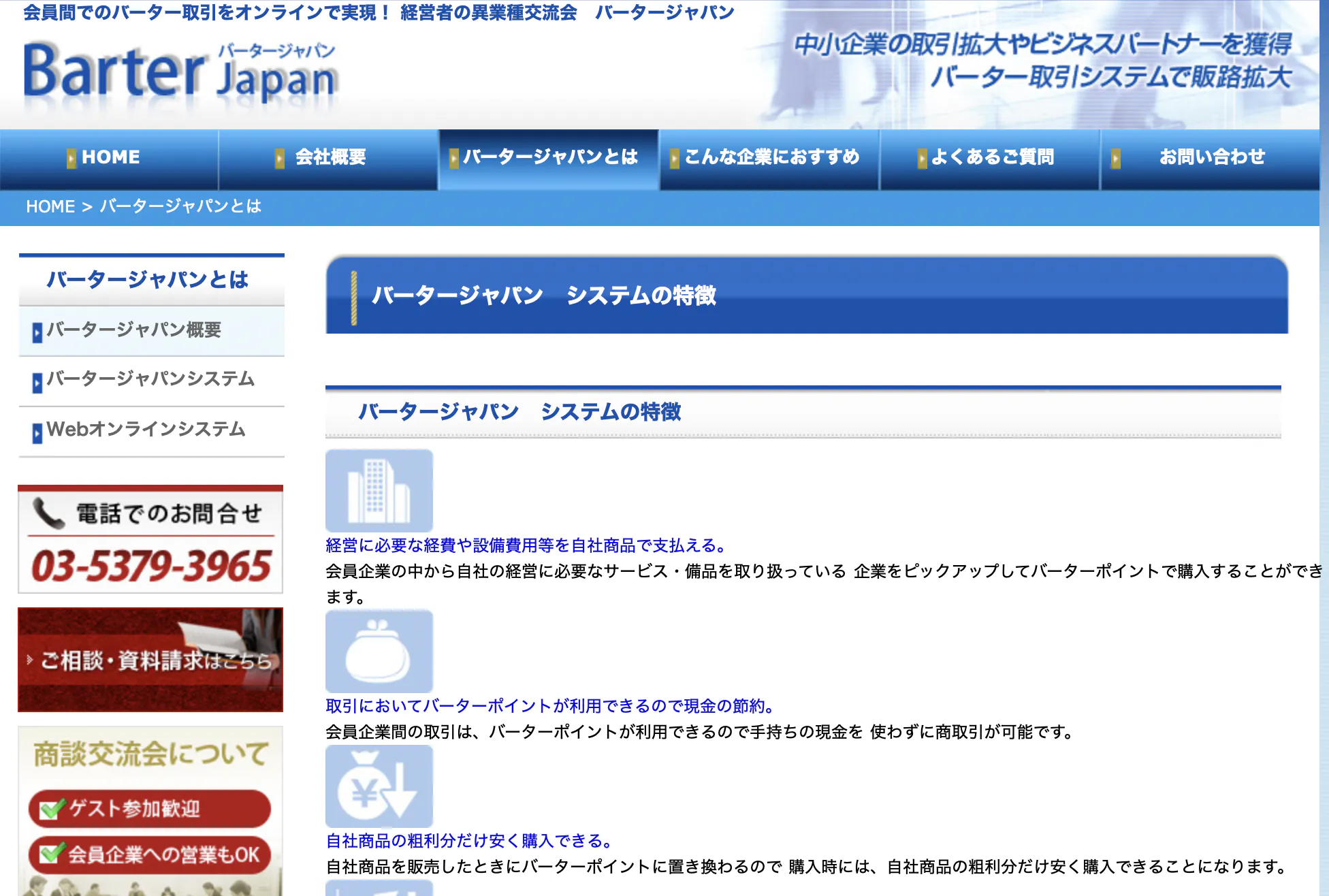Click the office building icon
Viewport: 1329px width, 896px height.
coord(379,490)
